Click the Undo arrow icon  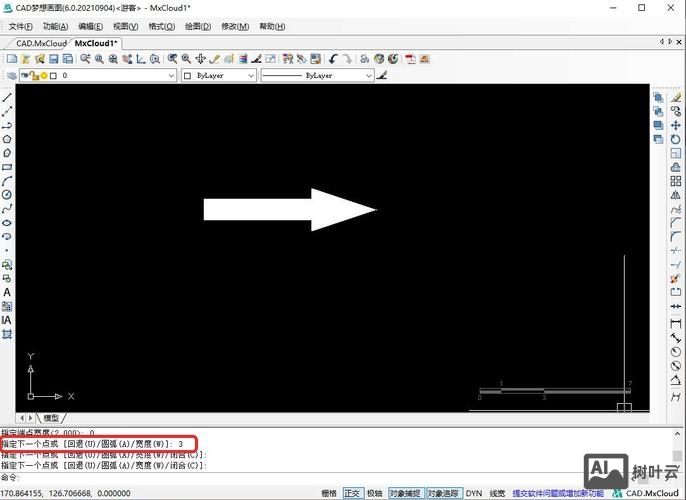(x=333, y=59)
